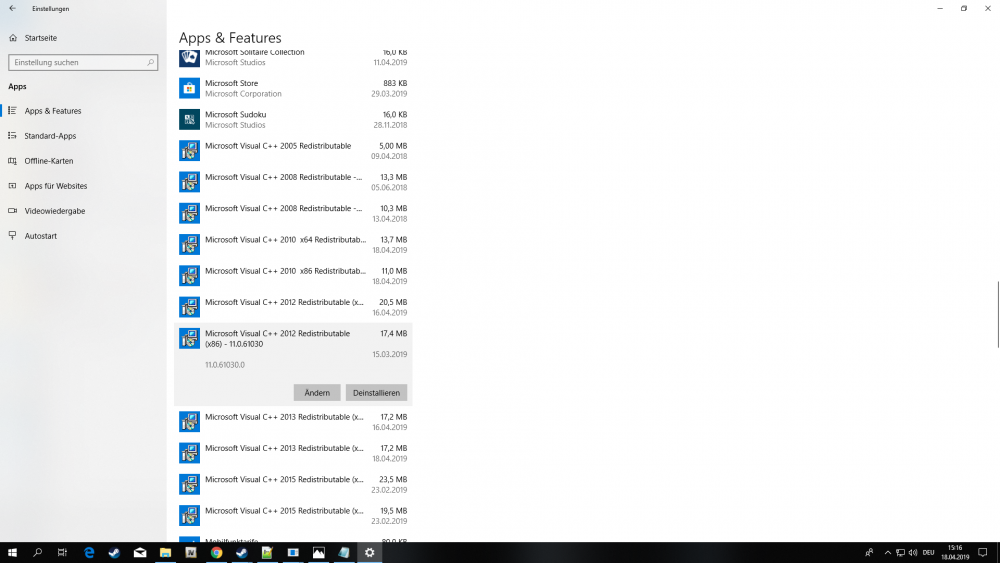Open the Windows Start menu

click(12, 552)
